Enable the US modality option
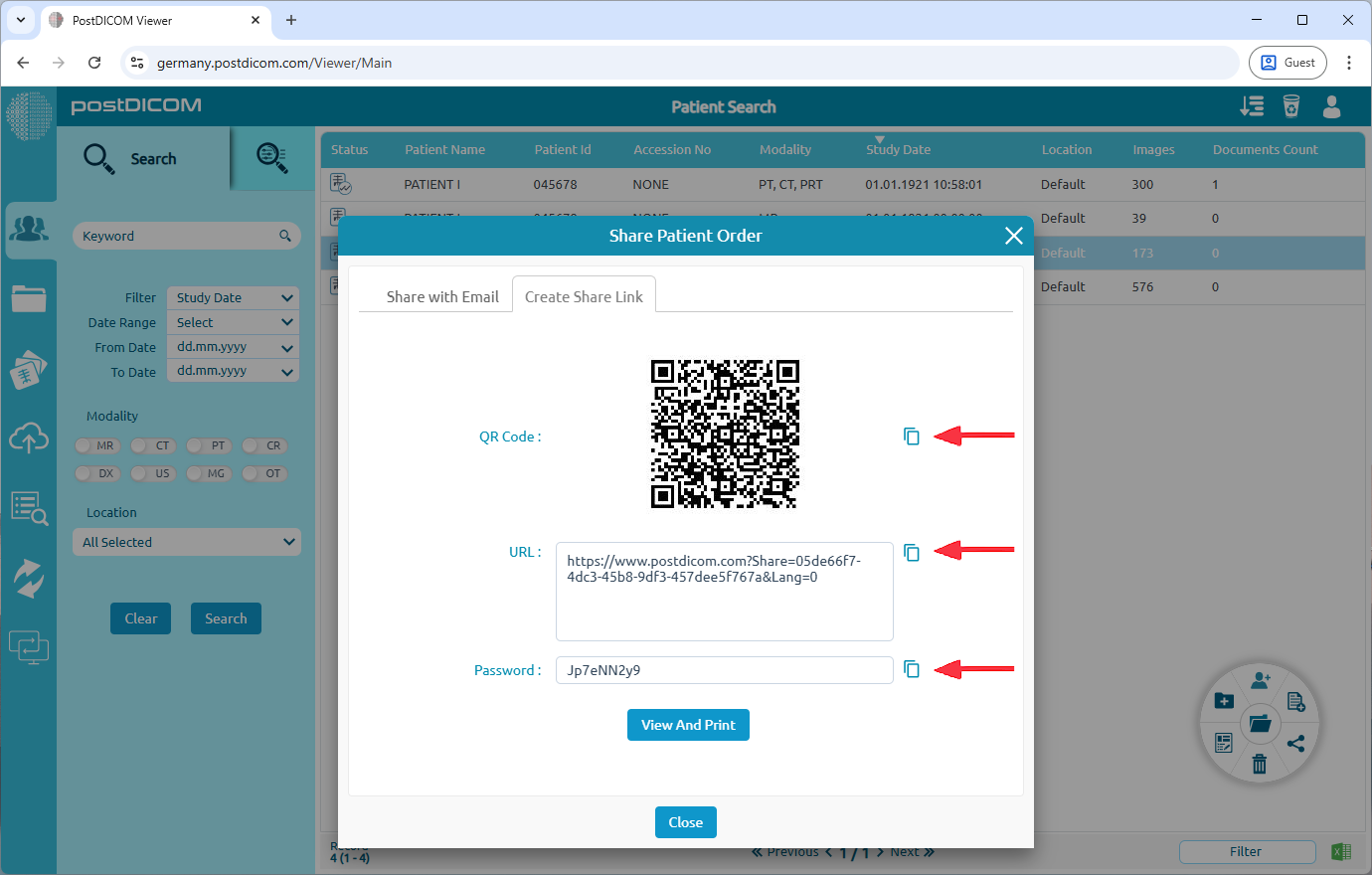Viewport: 1372px width, 875px height. (152, 473)
